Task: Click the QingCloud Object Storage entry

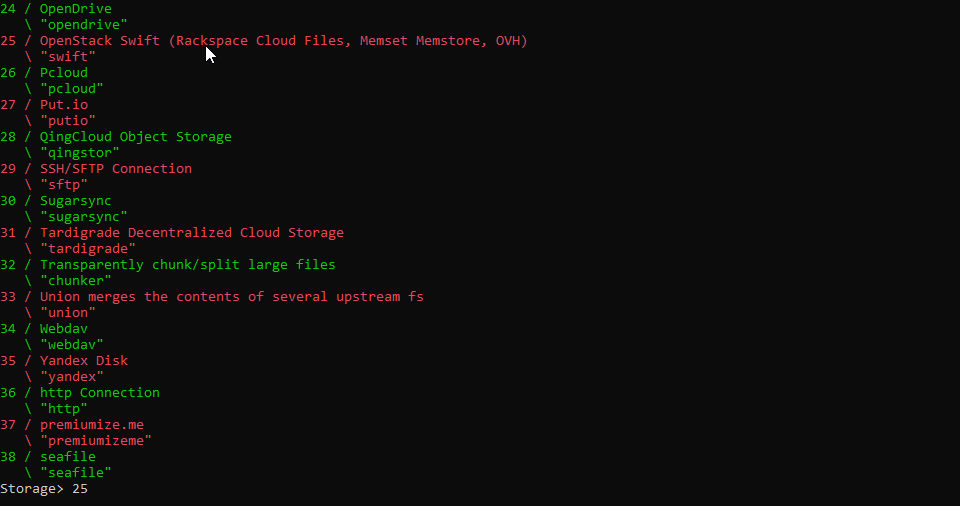Action: click(x=135, y=137)
